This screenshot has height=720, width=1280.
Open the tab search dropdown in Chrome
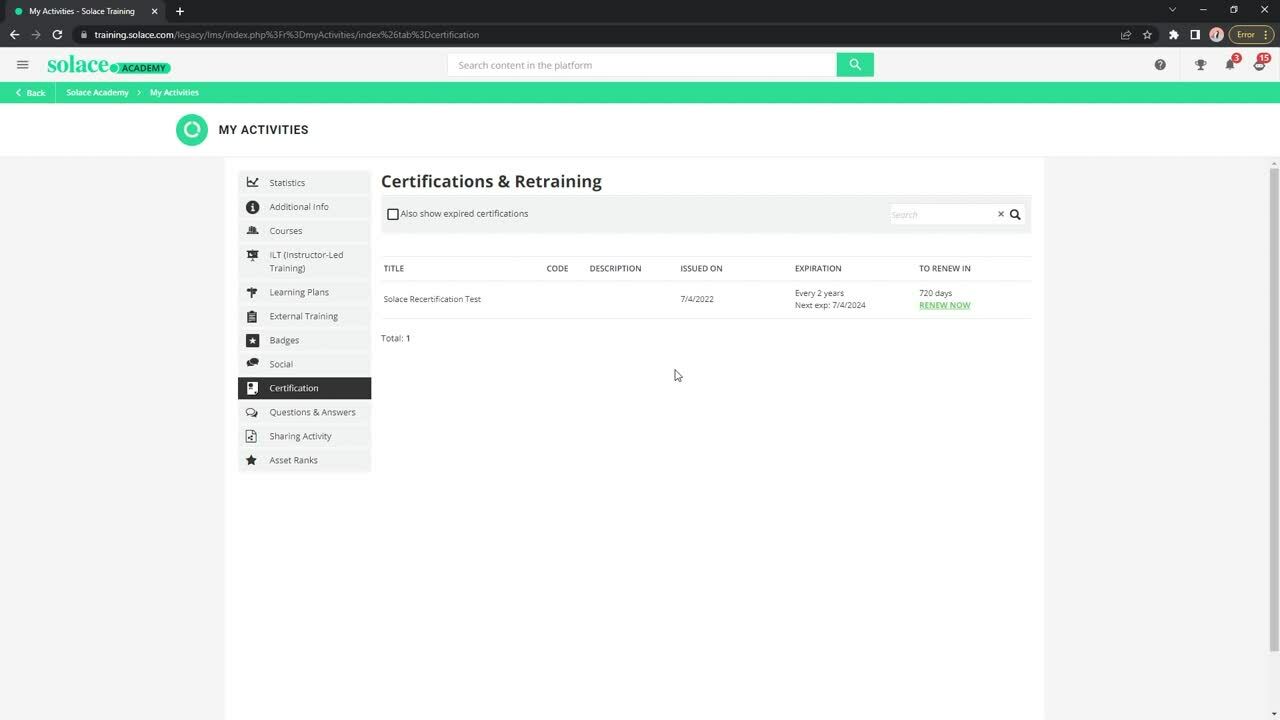point(1173,10)
